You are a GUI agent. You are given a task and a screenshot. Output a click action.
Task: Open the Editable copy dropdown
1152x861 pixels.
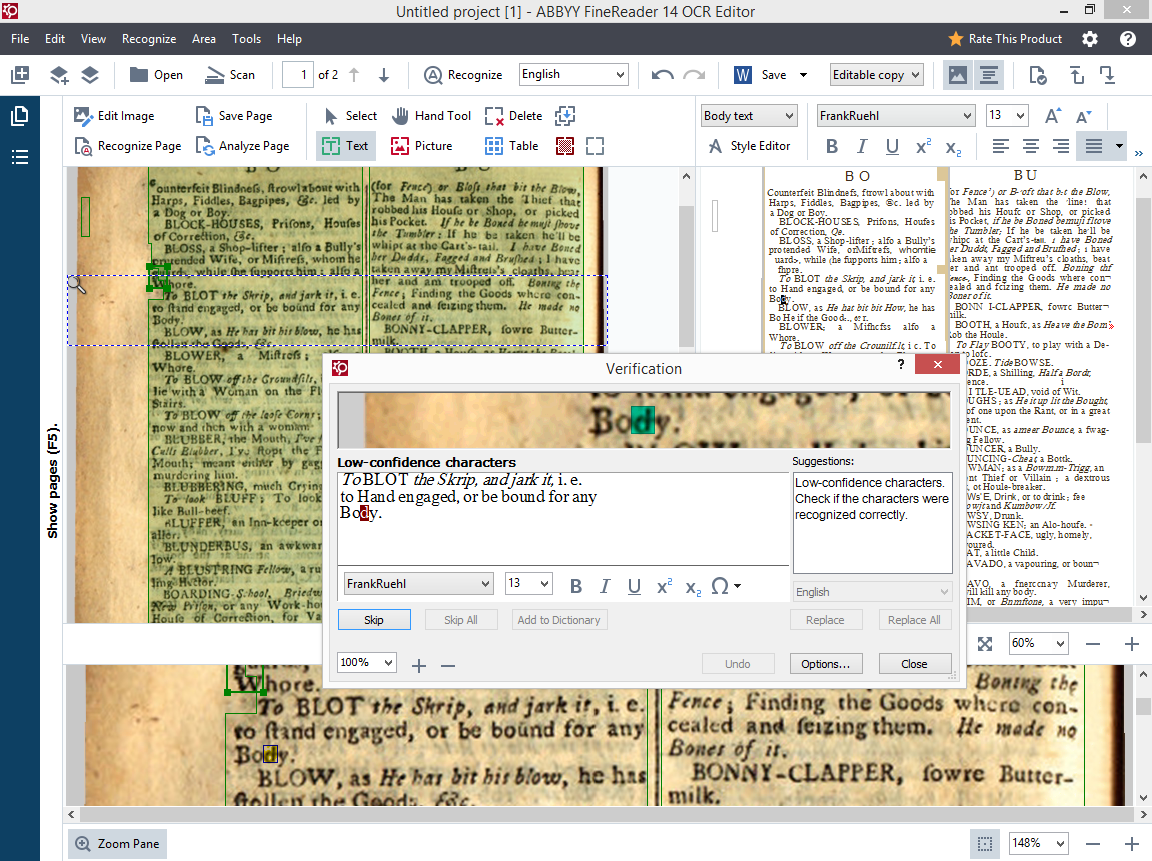876,74
